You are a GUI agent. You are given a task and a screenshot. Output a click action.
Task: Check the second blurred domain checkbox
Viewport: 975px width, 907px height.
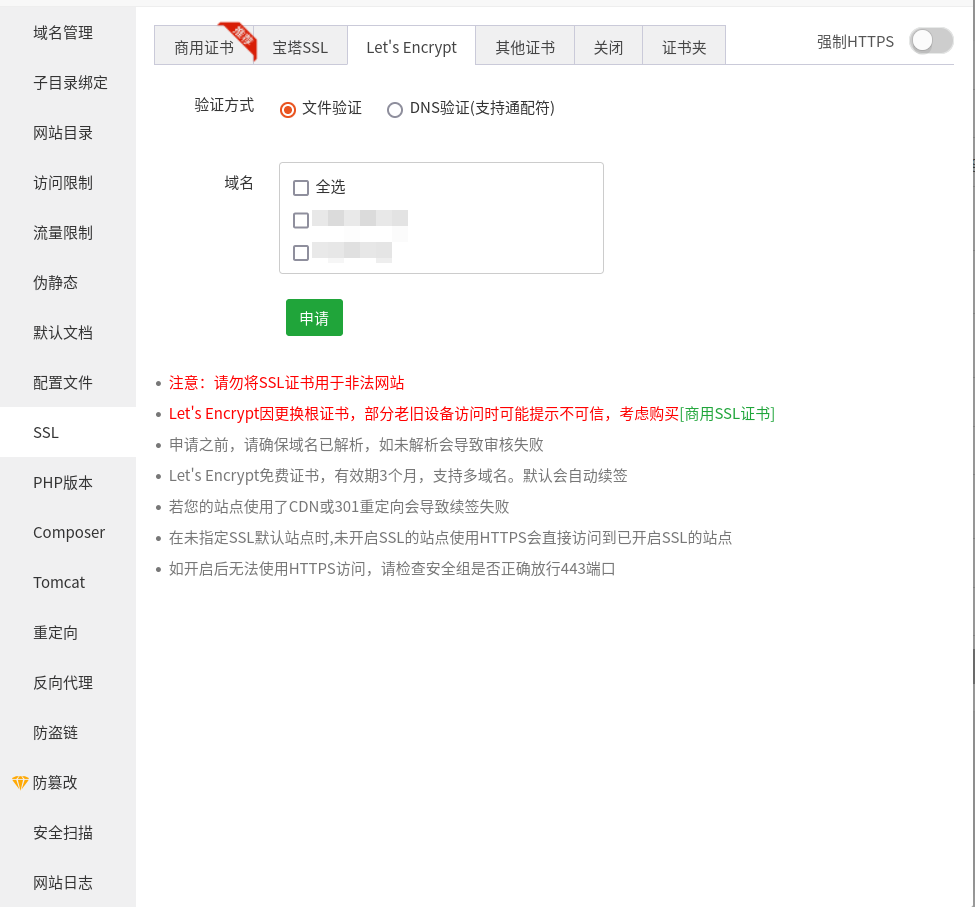click(x=301, y=252)
